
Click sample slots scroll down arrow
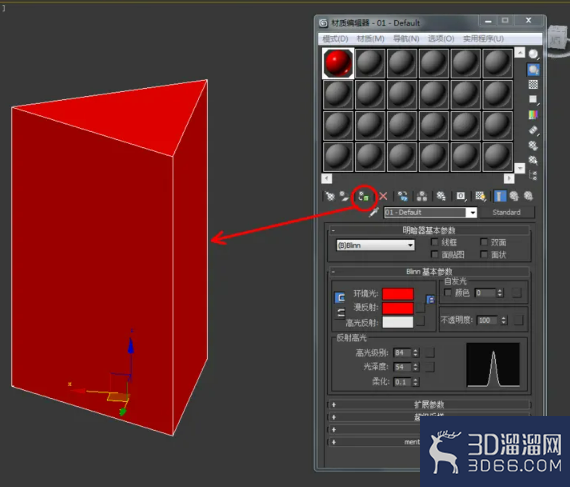pyautogui.click(x=520, y=168)
